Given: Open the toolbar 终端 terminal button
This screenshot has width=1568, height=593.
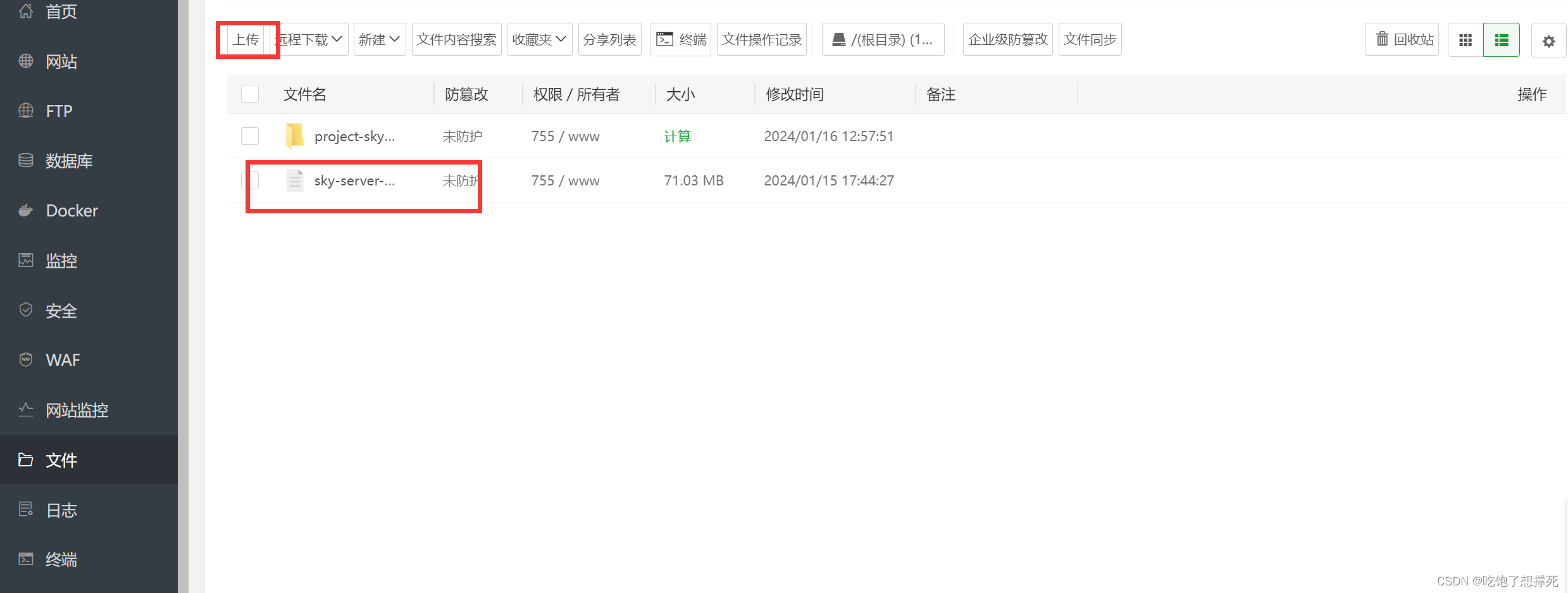Looking at the screenshot, I should tap(681, 39).
